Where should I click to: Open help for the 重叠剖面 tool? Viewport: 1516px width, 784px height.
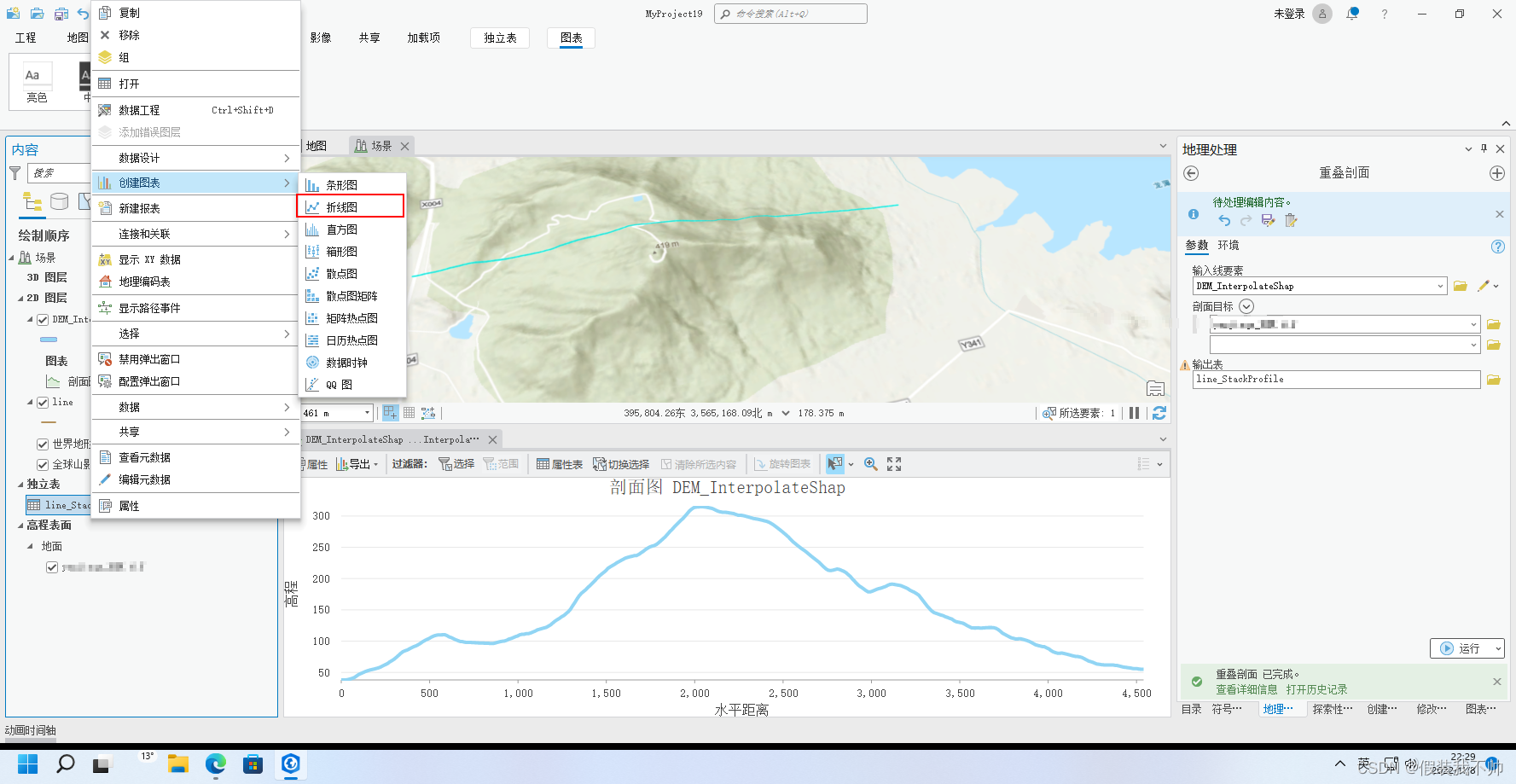1497,247
